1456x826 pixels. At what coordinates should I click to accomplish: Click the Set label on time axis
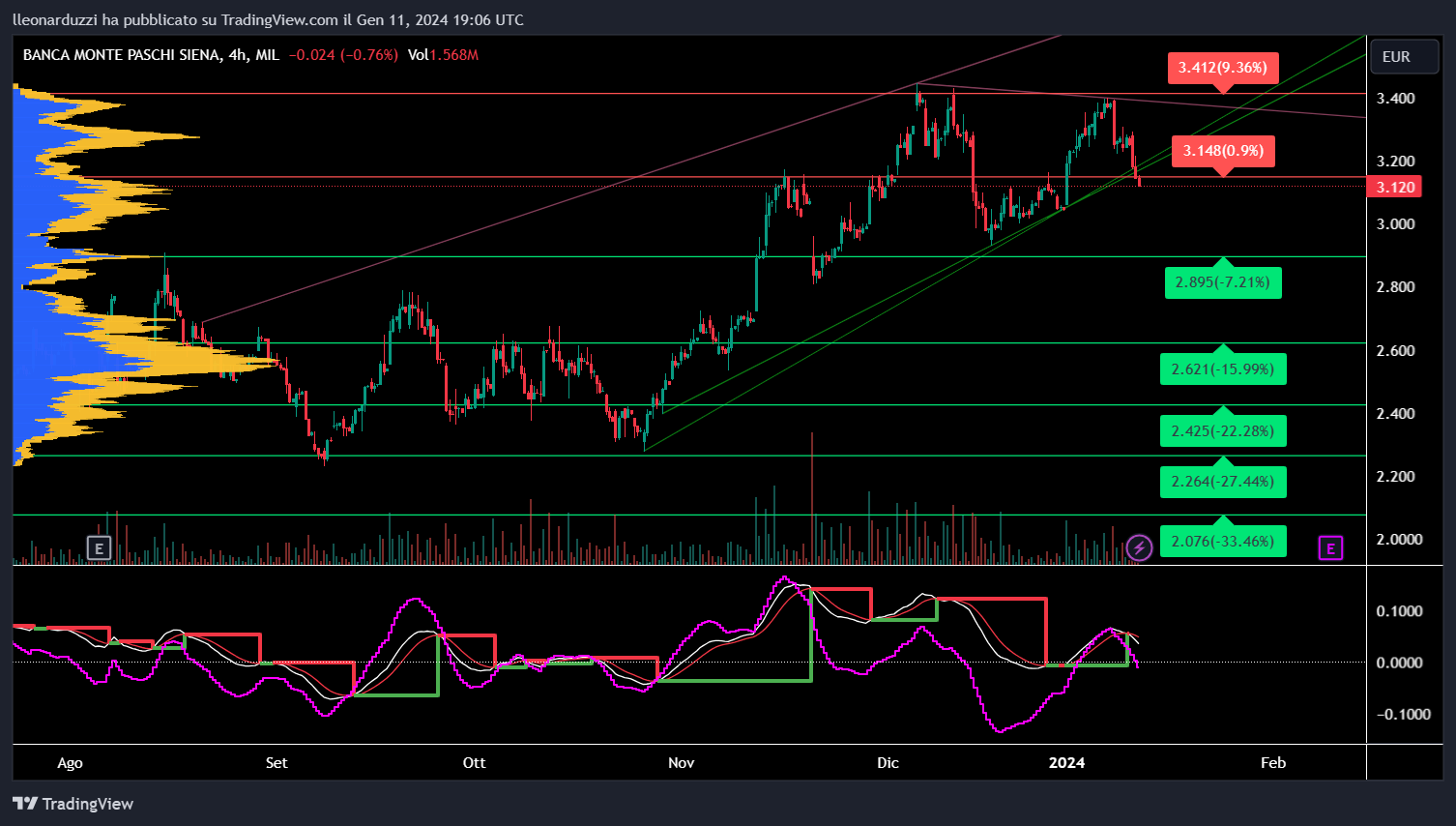point(277,762)
